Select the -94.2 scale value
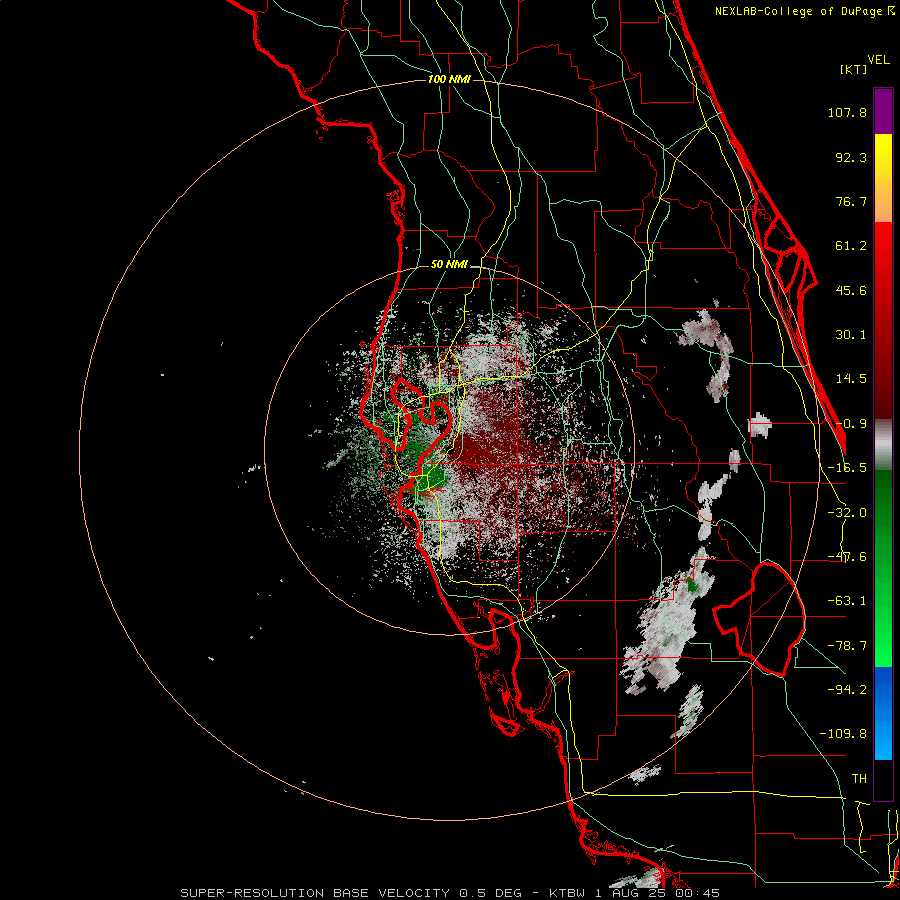The width and height of the screenshot is (900, 900). (x=847, y=689)
